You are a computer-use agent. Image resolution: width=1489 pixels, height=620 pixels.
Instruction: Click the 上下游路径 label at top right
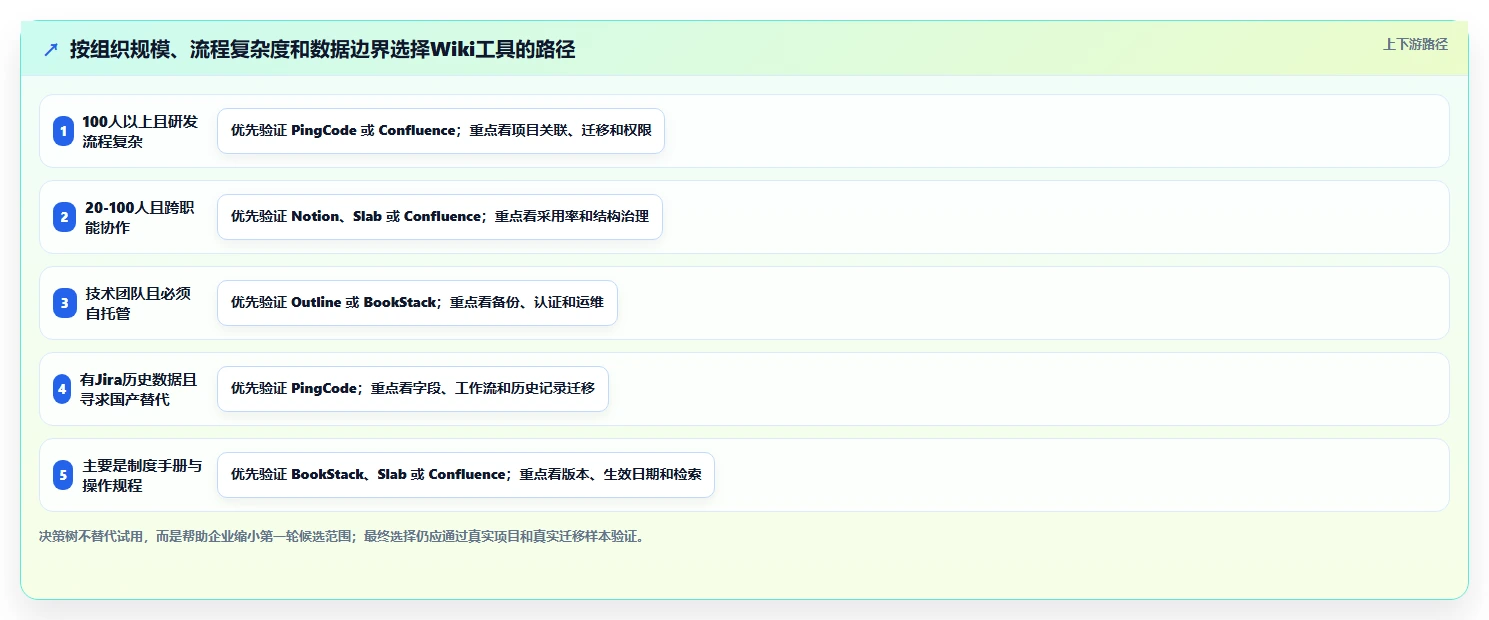point(1415,44)
